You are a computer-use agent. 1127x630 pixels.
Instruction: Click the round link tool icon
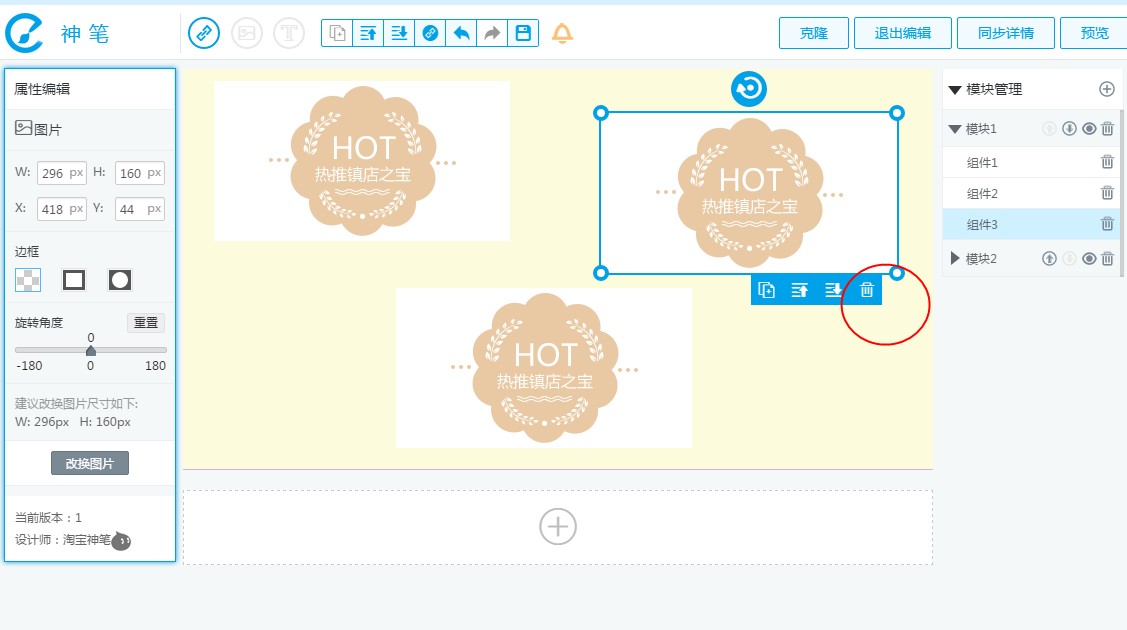(x=204, y=33)
